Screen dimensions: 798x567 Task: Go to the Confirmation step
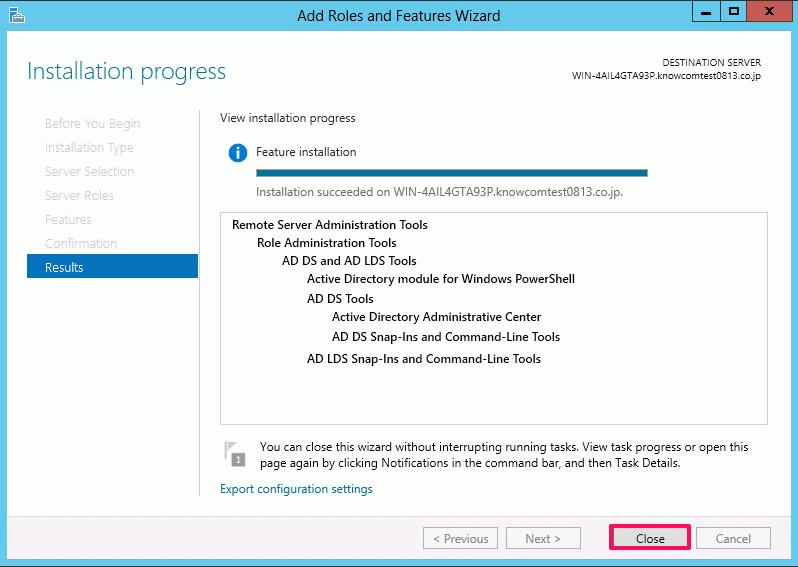(81, 243)
